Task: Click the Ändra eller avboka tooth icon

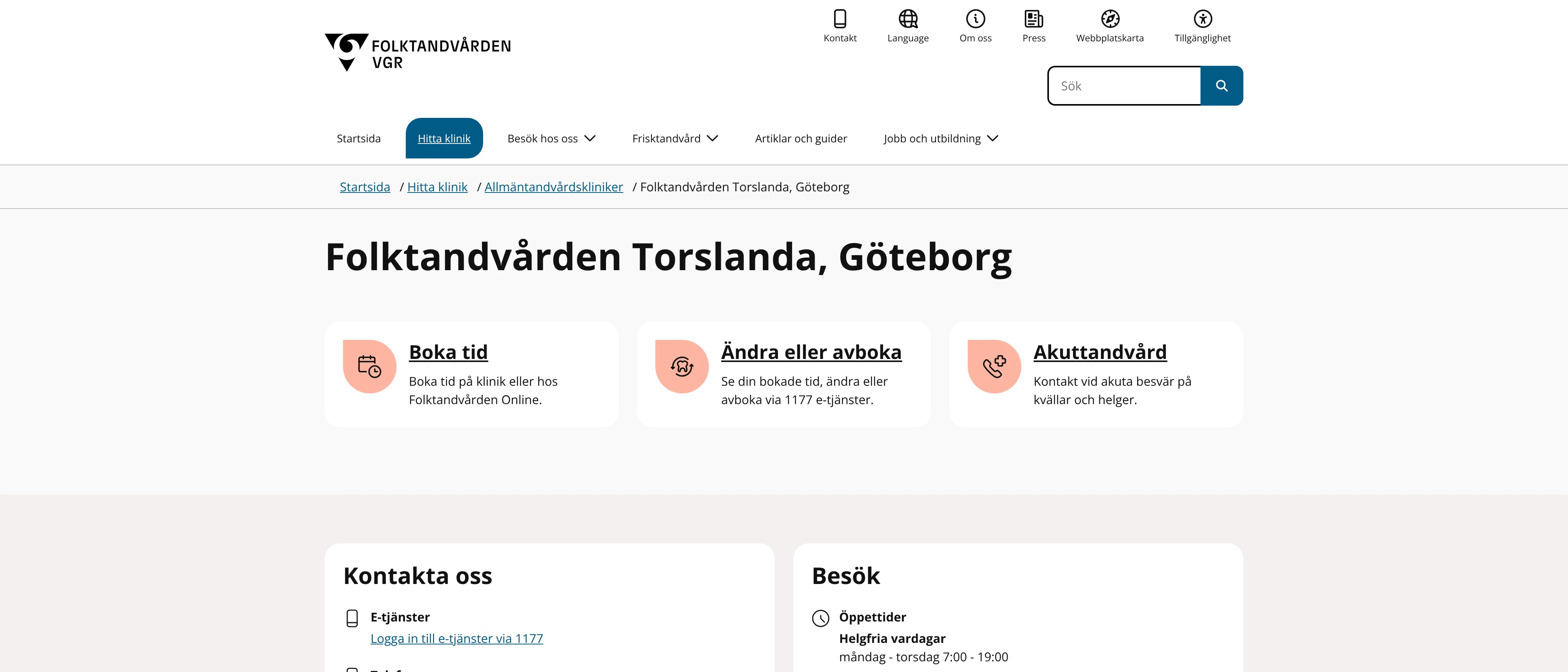Action: point(682,367)
